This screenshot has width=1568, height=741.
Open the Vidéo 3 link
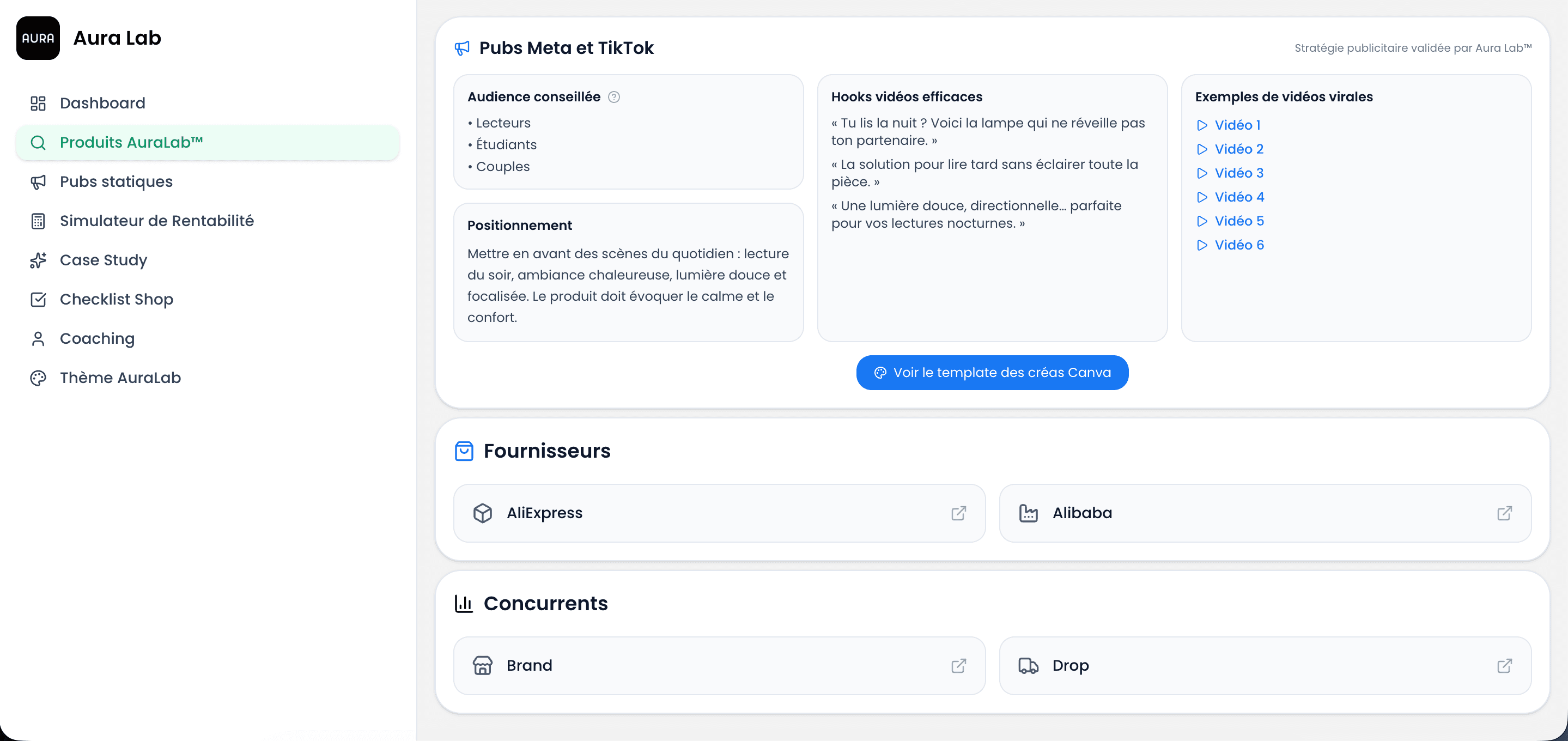click(x=1238, y=173)
